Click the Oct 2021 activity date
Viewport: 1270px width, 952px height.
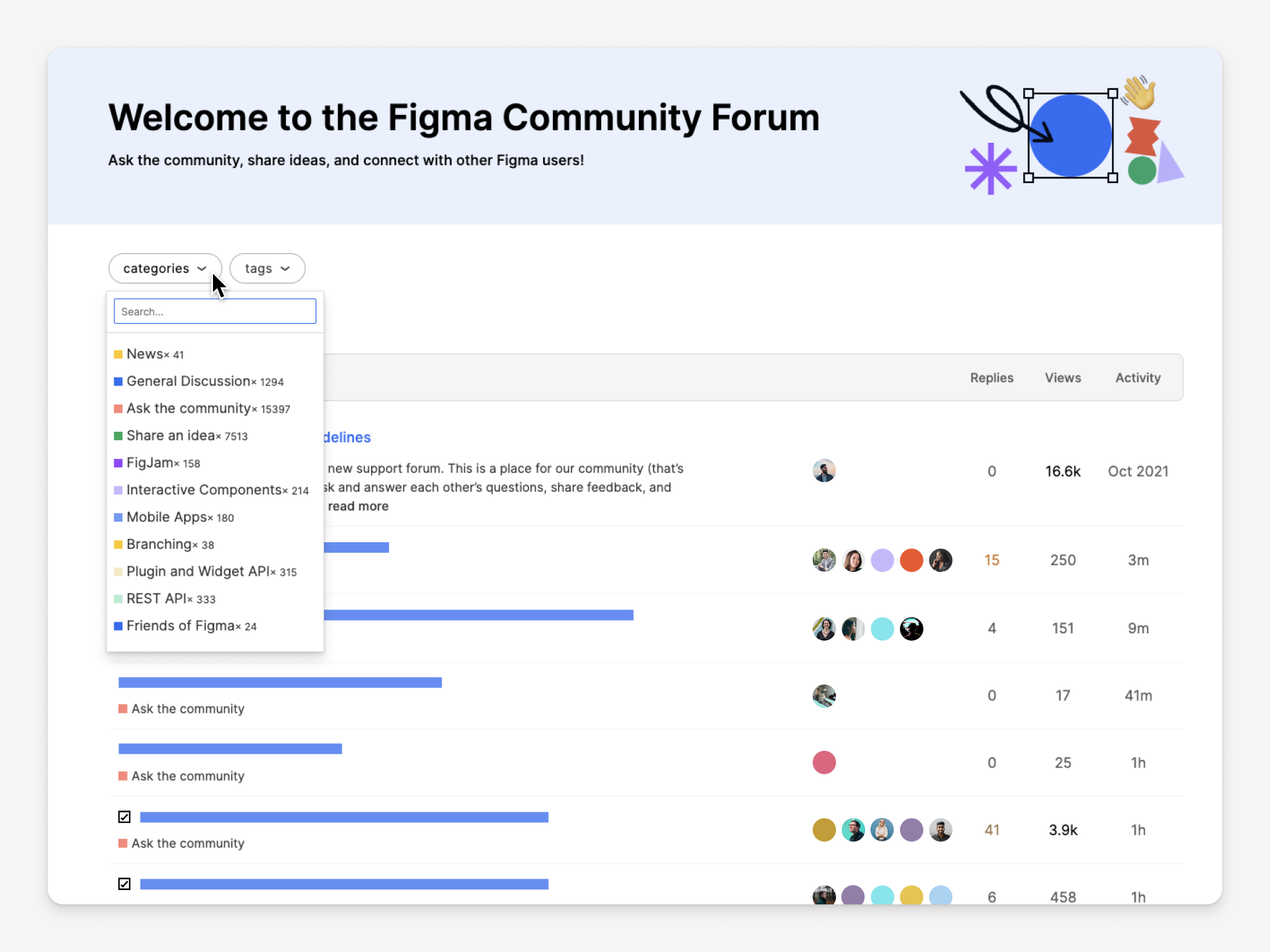point(1138,471)
